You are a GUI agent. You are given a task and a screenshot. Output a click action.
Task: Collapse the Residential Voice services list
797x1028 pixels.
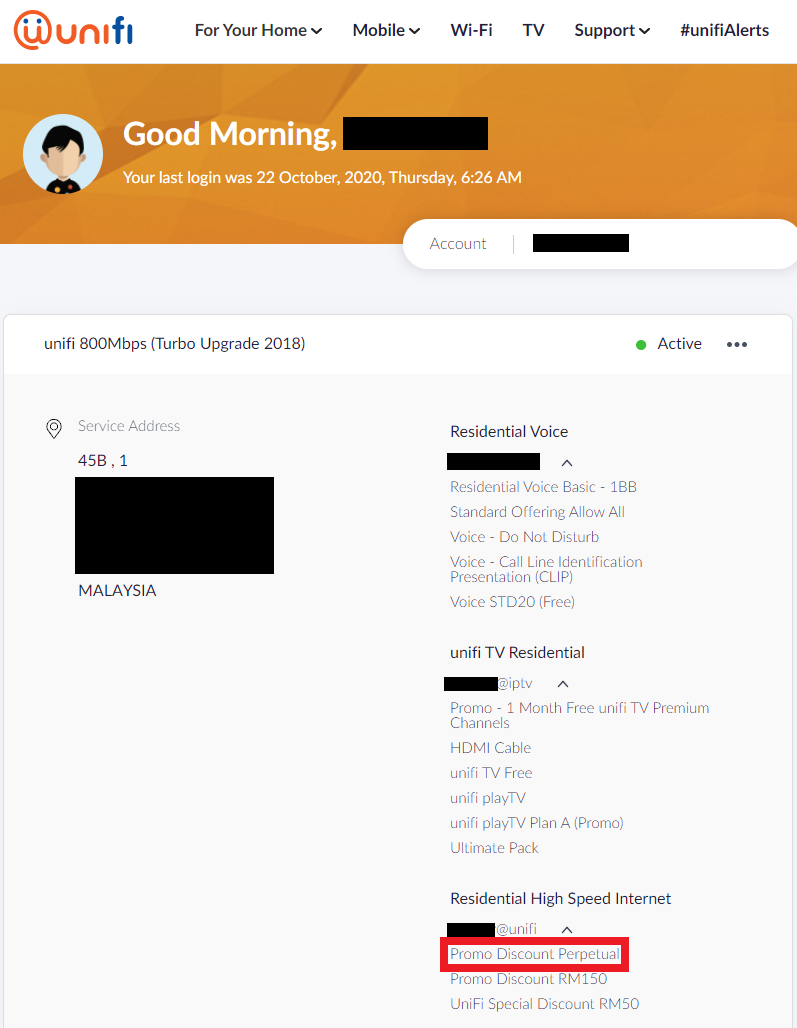(567, 462)
